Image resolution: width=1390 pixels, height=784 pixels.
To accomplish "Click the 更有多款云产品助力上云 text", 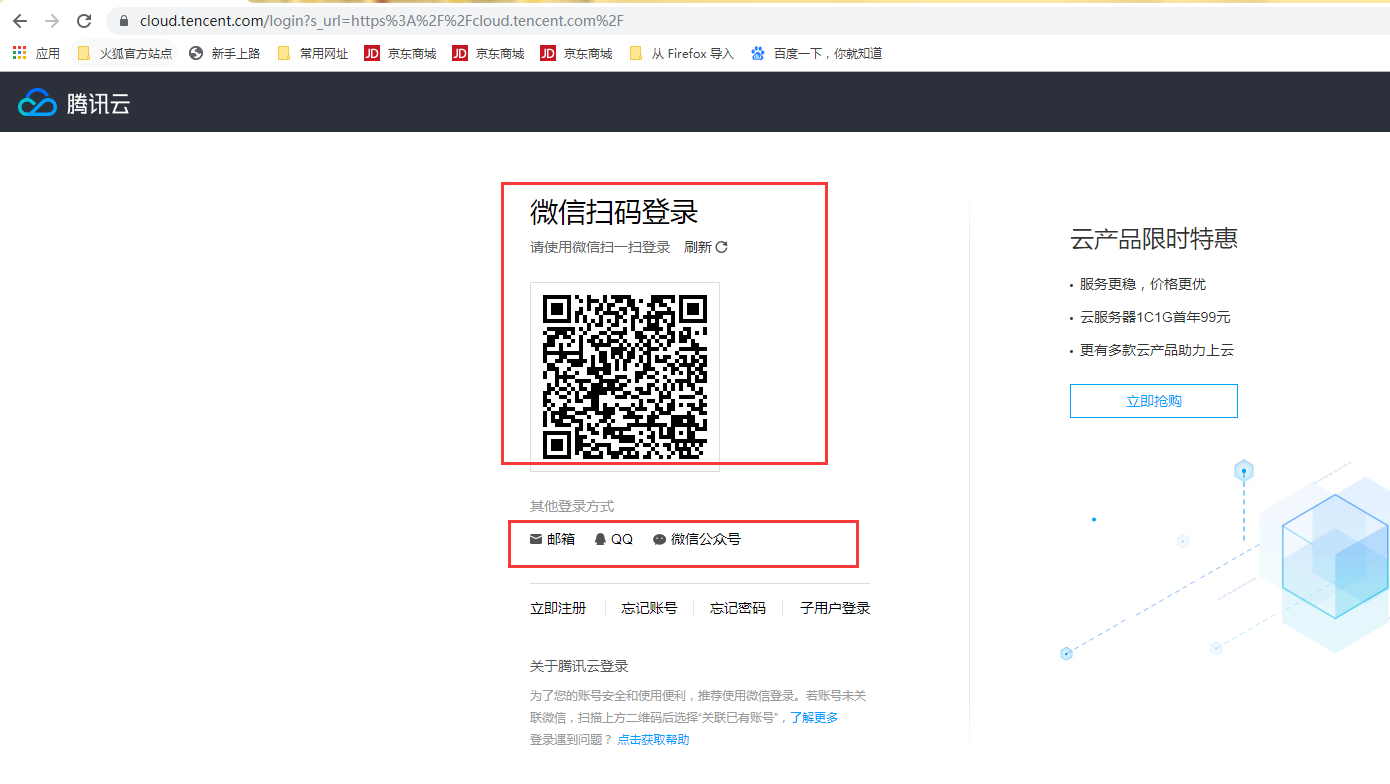I will tap(1157, 350).
